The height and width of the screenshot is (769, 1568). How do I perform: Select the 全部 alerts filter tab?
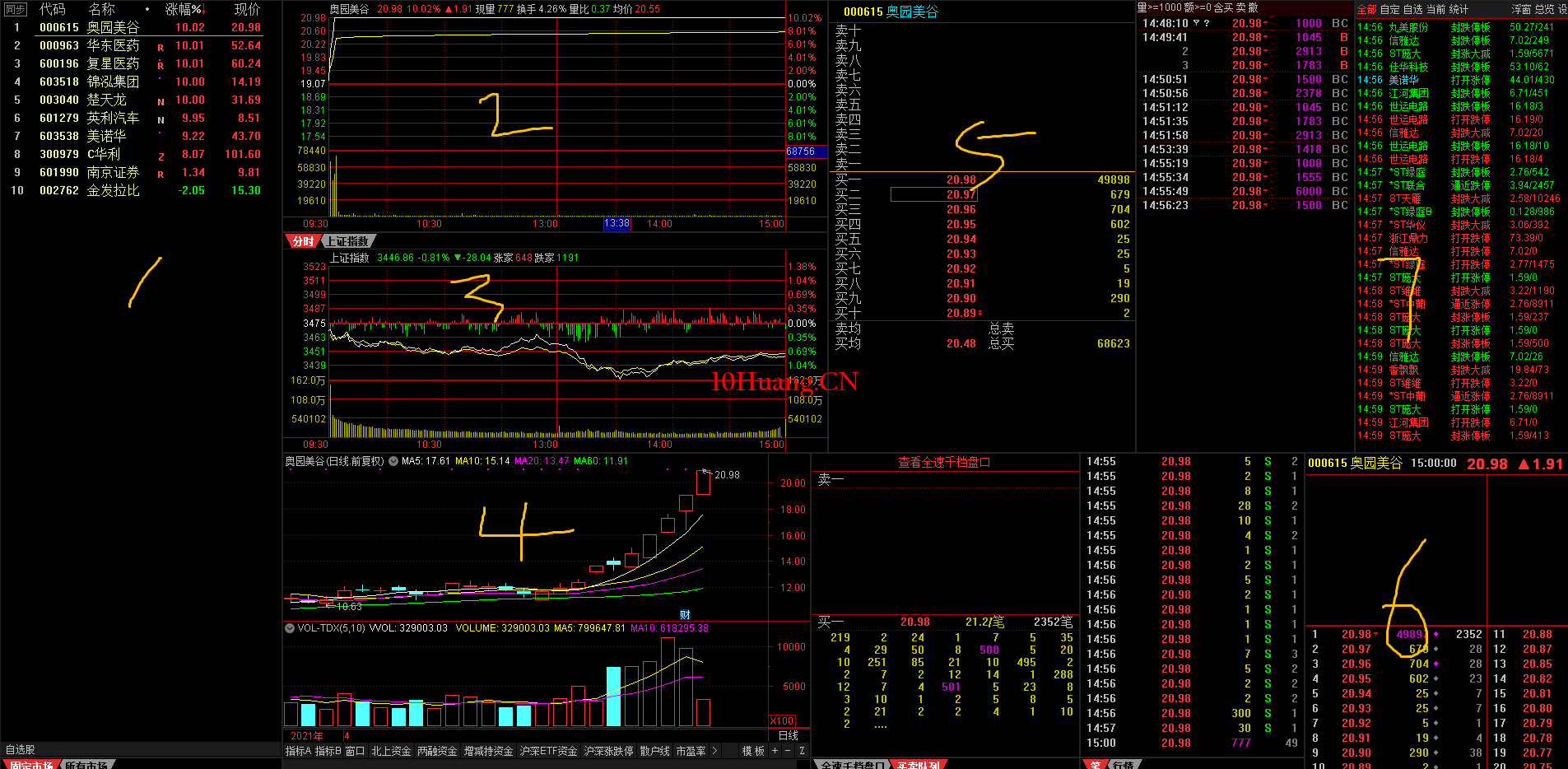tap(1366, 9)
